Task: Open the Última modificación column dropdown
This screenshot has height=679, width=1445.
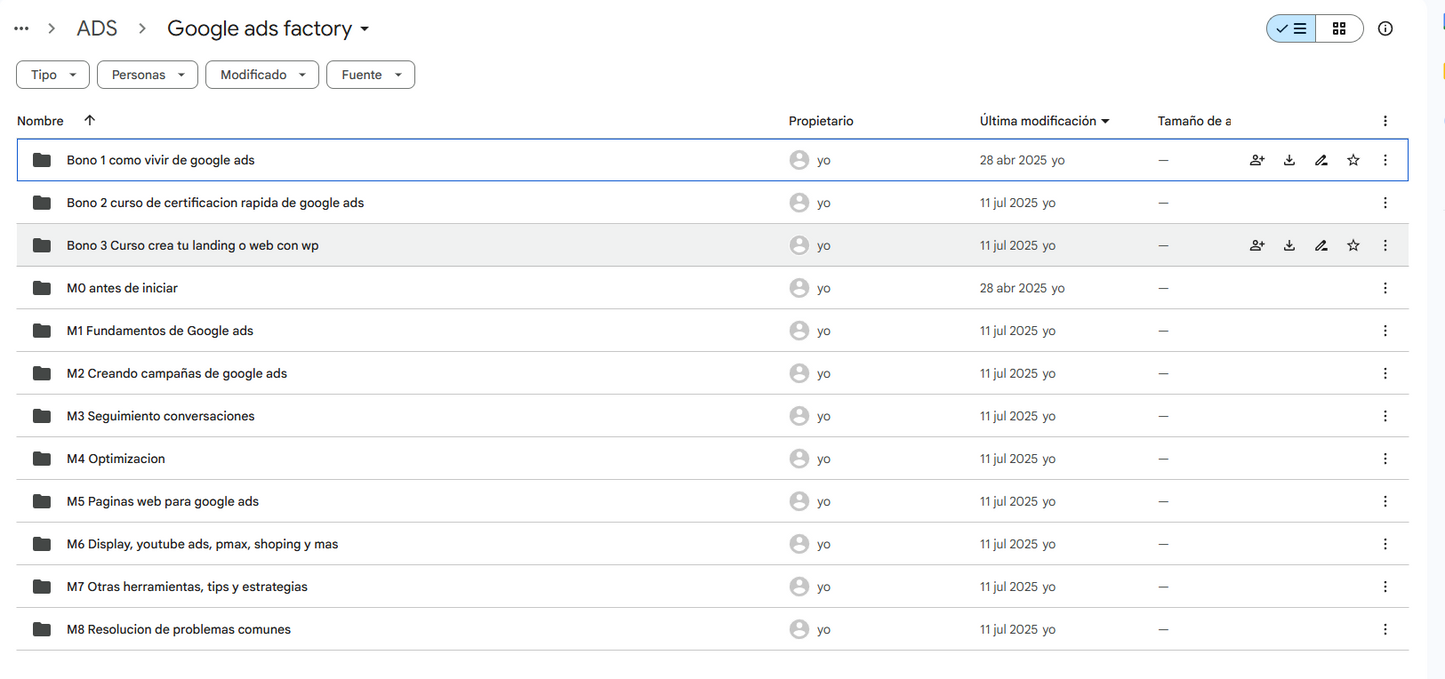Action: (x=1105, y=121)
